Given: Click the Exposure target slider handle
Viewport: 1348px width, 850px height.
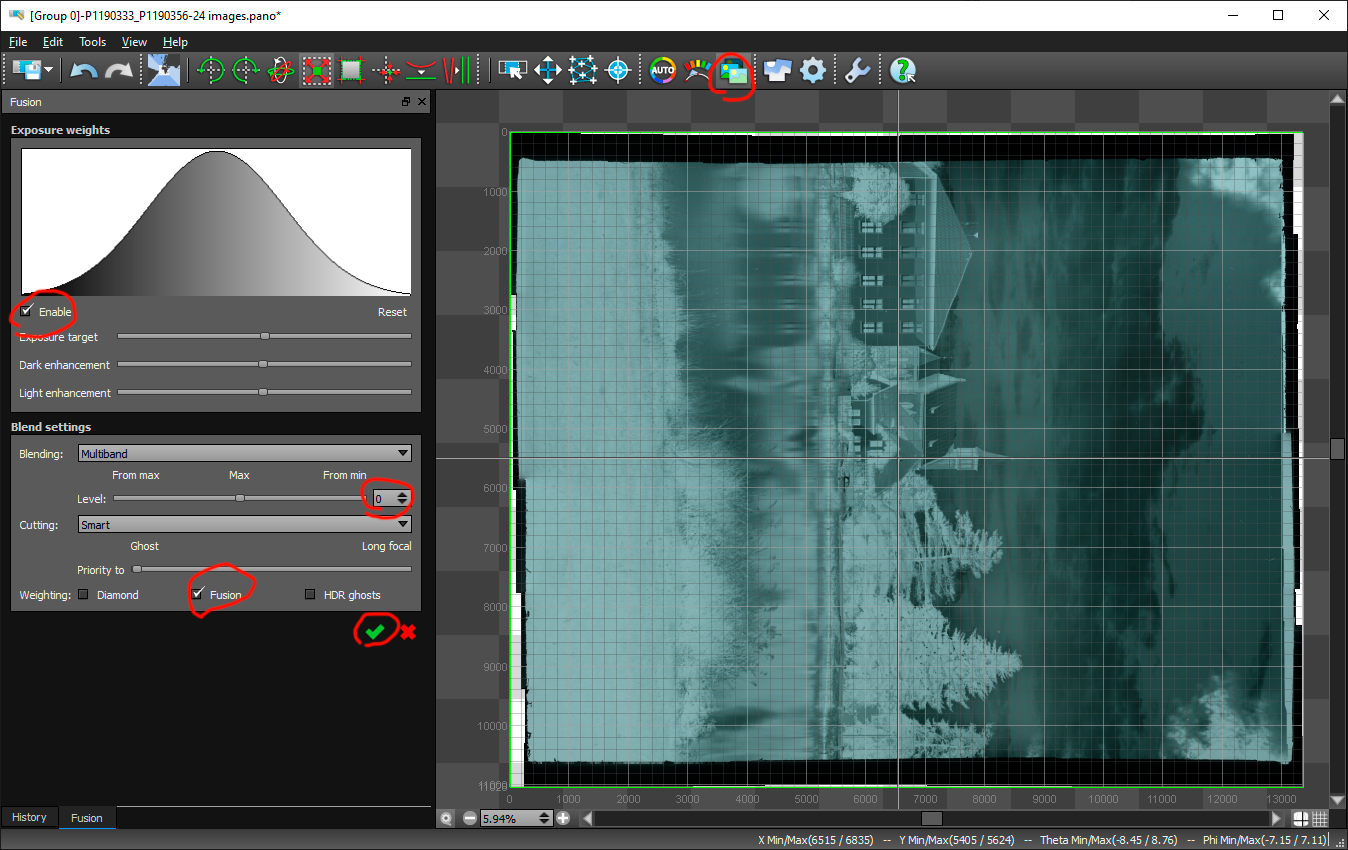Looking at the screenshot, I should coord(264,337).
